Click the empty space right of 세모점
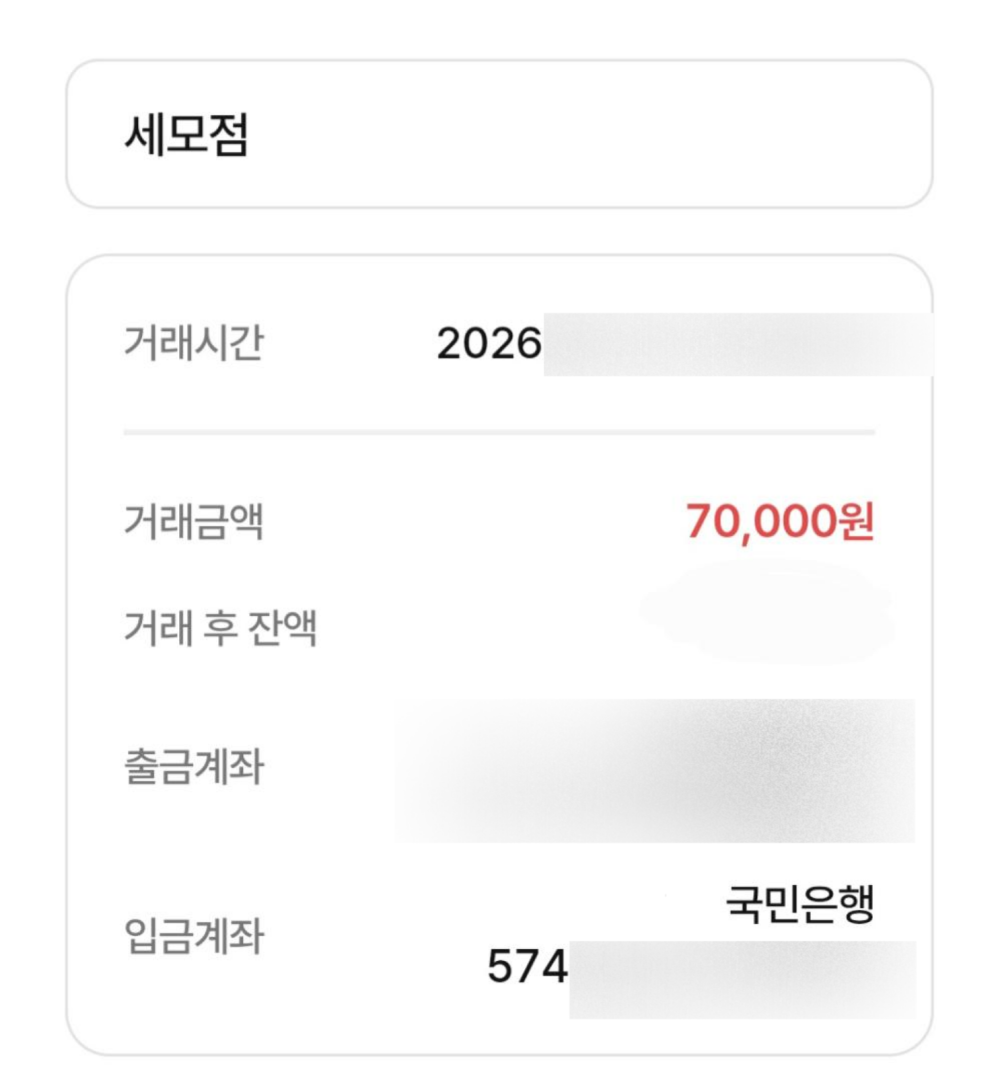 [x=600, y=135]
